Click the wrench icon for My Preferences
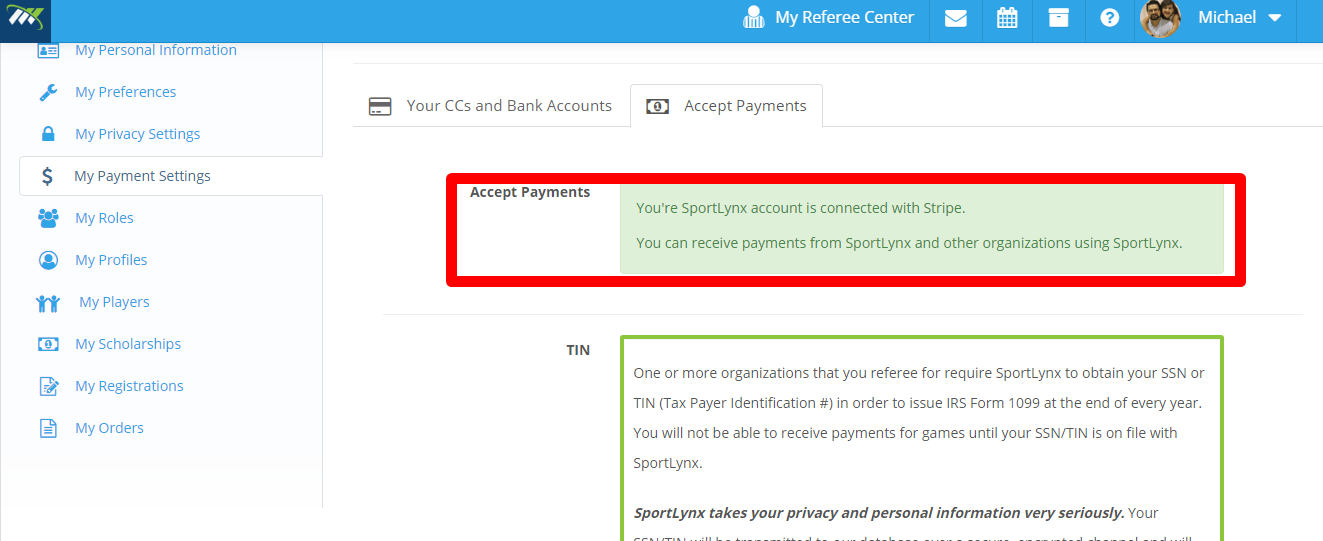The width and height of the screenshot is (1323, 541). (x=48, y=92)
